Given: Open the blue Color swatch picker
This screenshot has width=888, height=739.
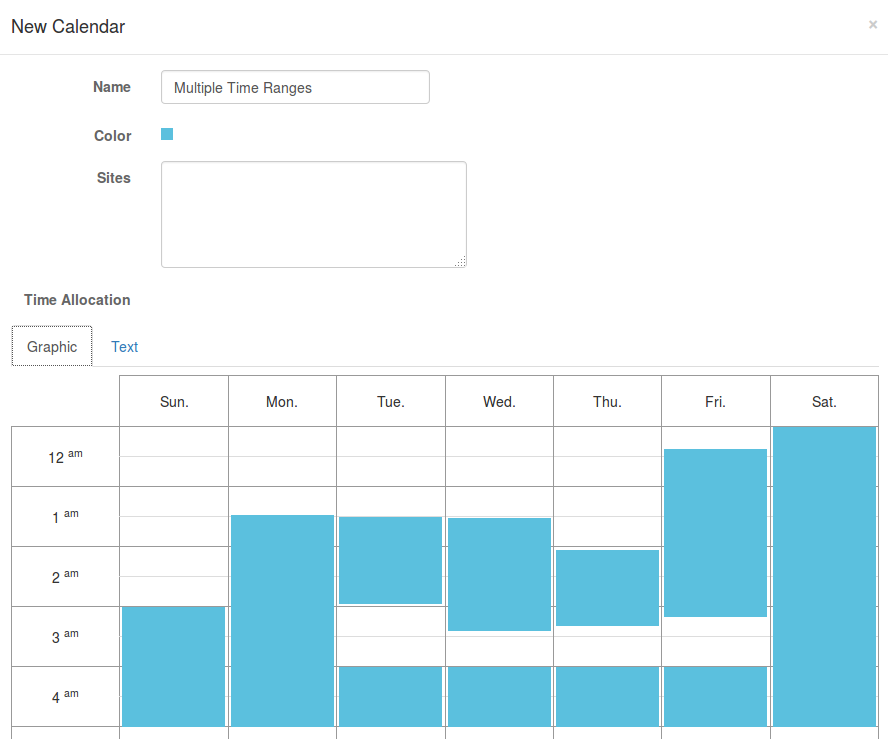Looking at the screenshot, I should coord(167,134).
